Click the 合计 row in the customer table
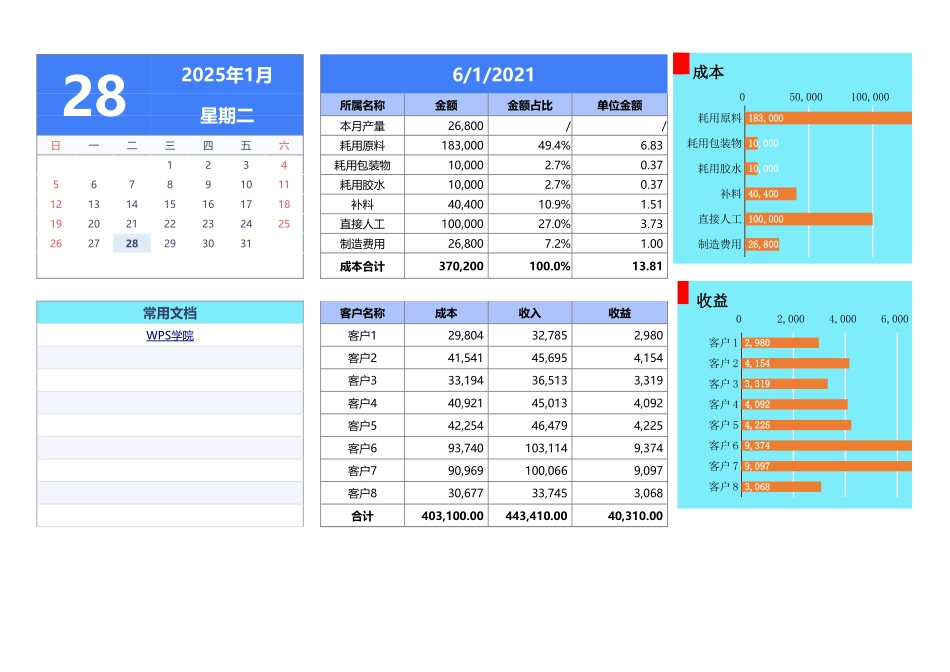Viewport: 950px width, 672px height. coord(360,516)
